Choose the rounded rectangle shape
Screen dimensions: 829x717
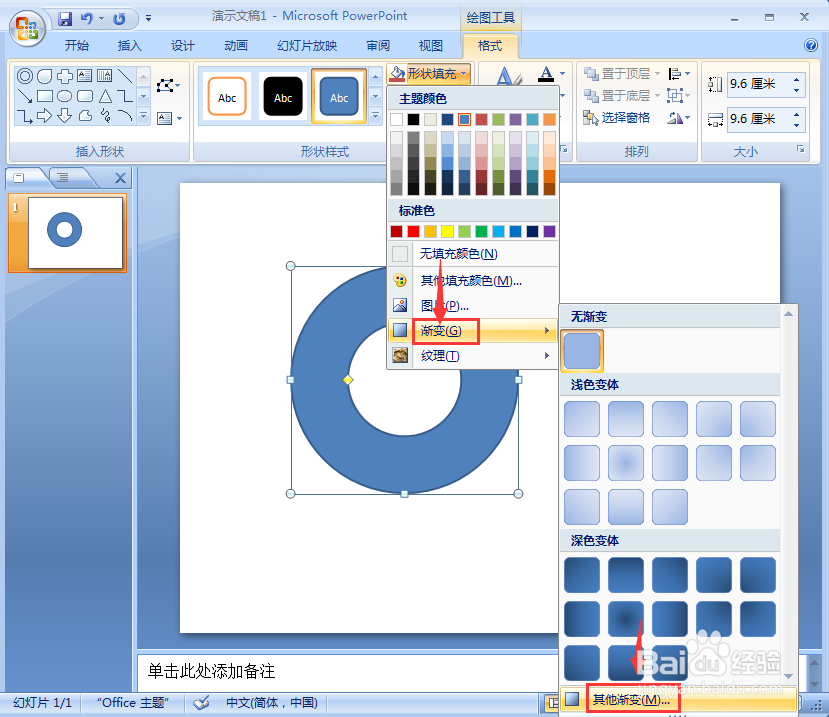85,96
